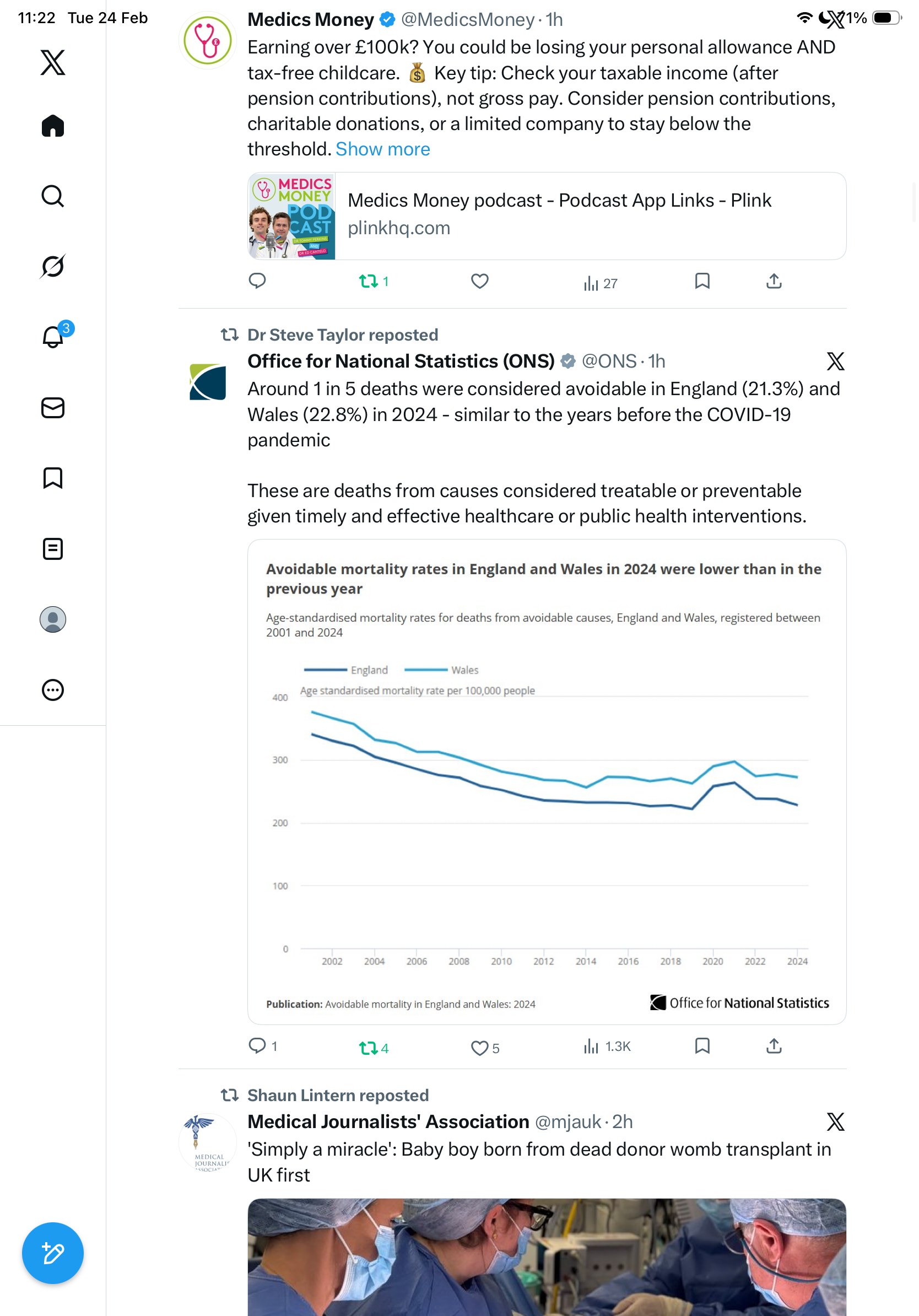The height and width of the screenshot is (1316, 919).
Task: Open Grok menu on the ONS post
Action: (x=835, y=361)
